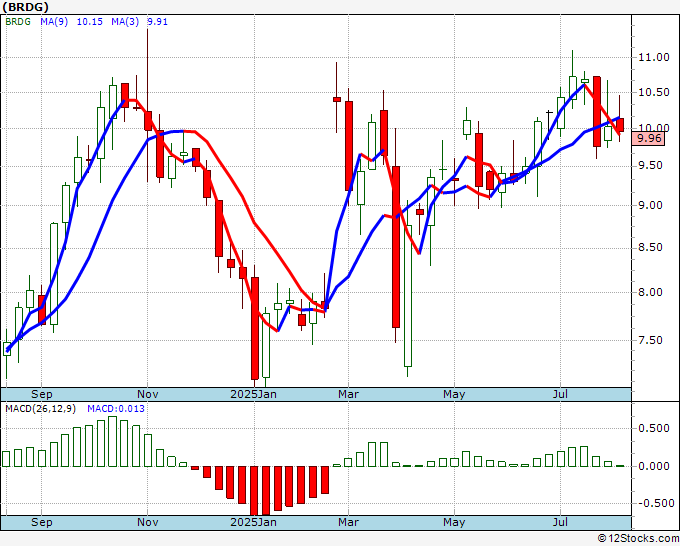Click the 0.000 MACD axis label
The height and width of the screenshot is (546, 680).
tap(654, 466)
